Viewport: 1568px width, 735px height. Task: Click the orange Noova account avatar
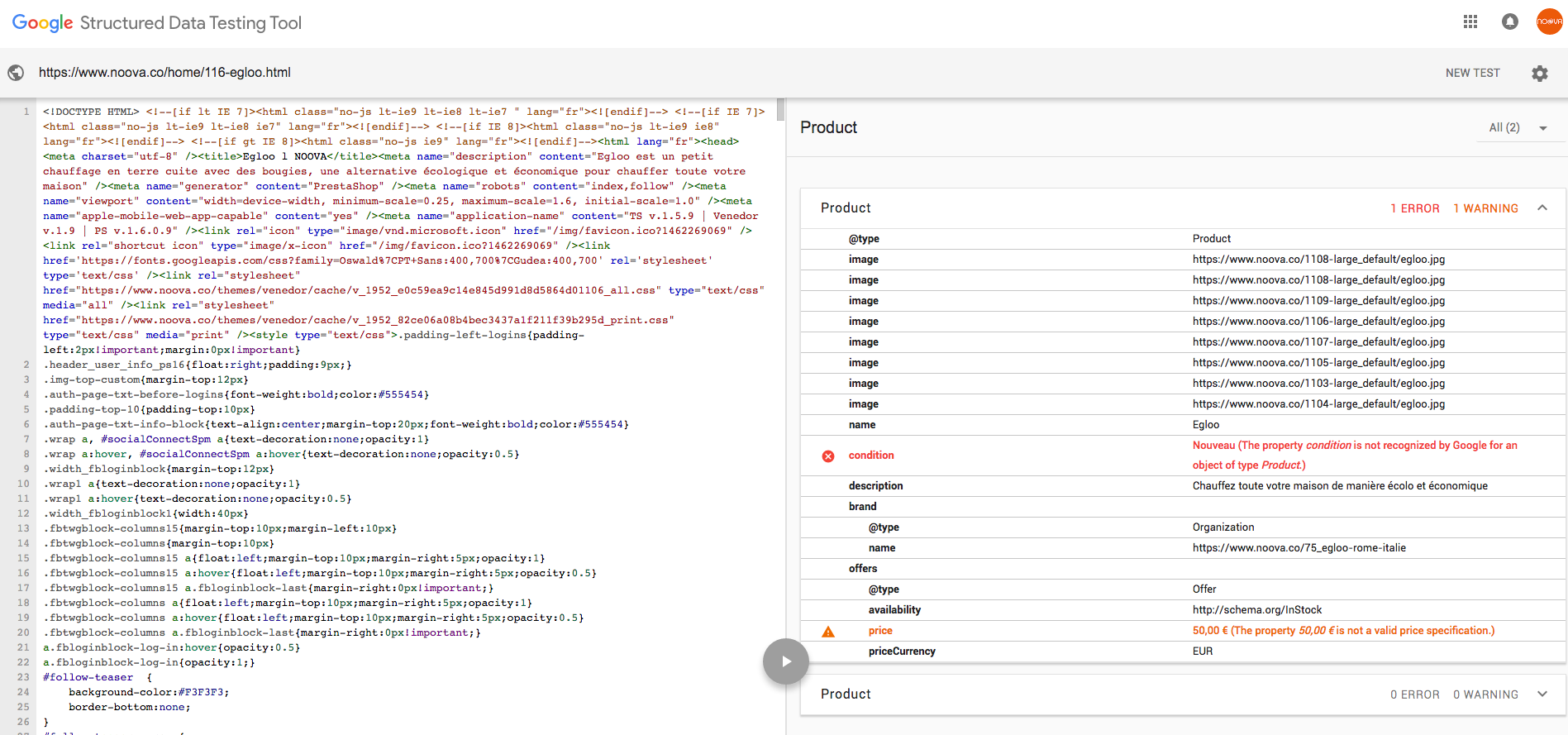(1548, 22)
